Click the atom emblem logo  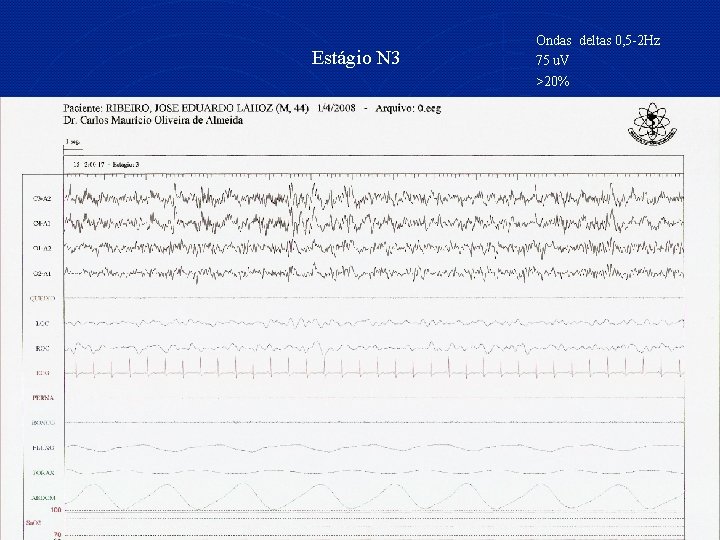[652, 124]
